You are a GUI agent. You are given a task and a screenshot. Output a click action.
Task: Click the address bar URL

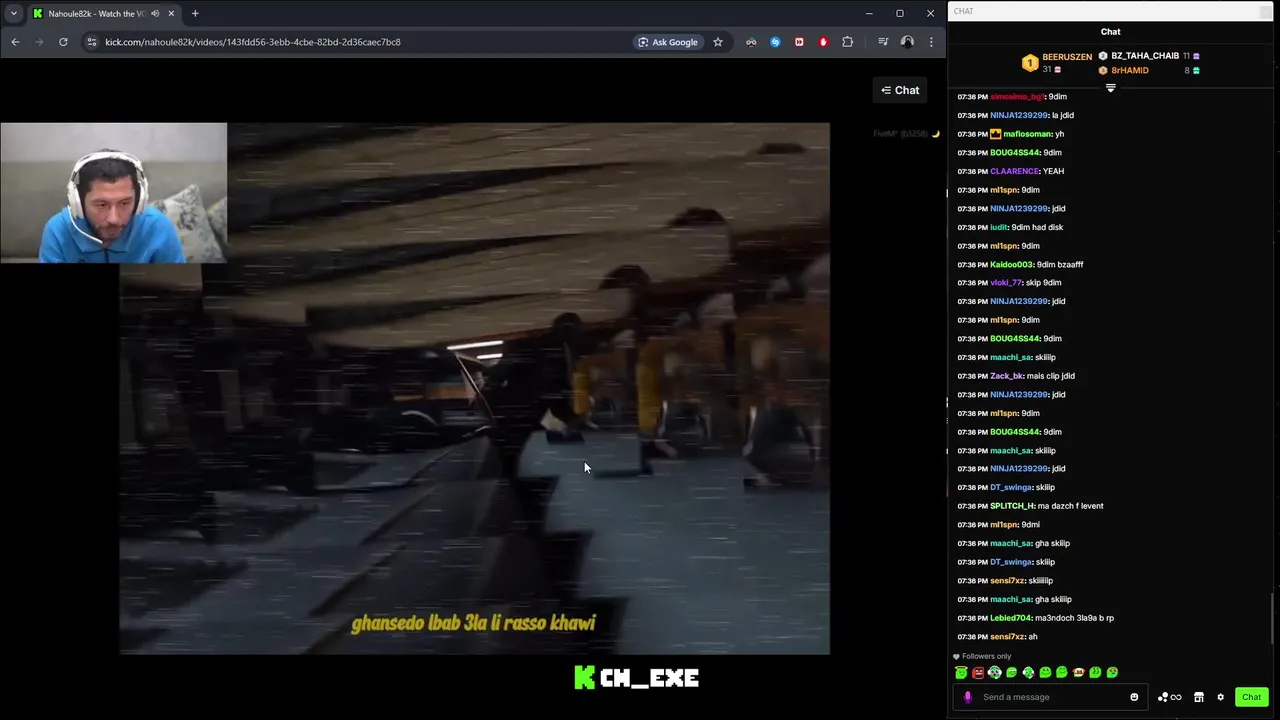tap(253, 42)
